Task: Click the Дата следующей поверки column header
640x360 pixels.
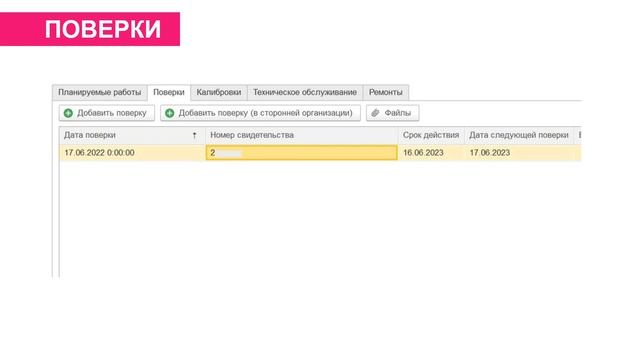Action: tap(519, 135)
